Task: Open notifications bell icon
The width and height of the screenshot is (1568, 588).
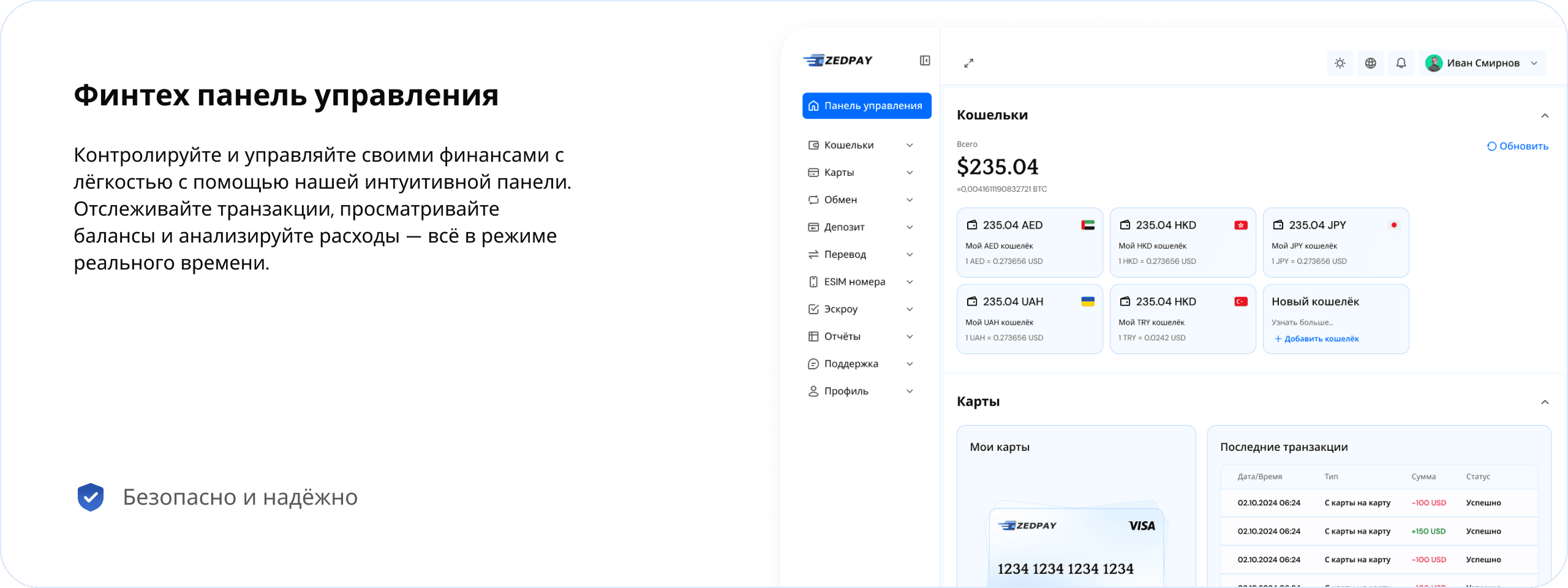Action: [x=1401, y=63]
